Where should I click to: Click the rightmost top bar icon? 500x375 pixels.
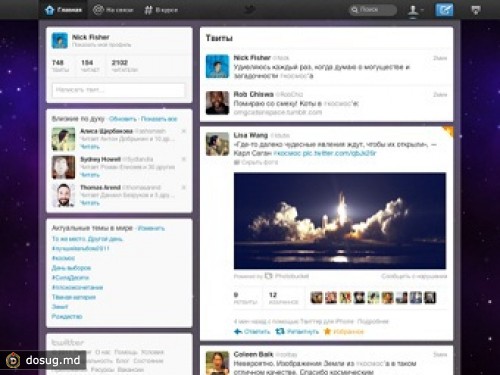tap(475, 10)
